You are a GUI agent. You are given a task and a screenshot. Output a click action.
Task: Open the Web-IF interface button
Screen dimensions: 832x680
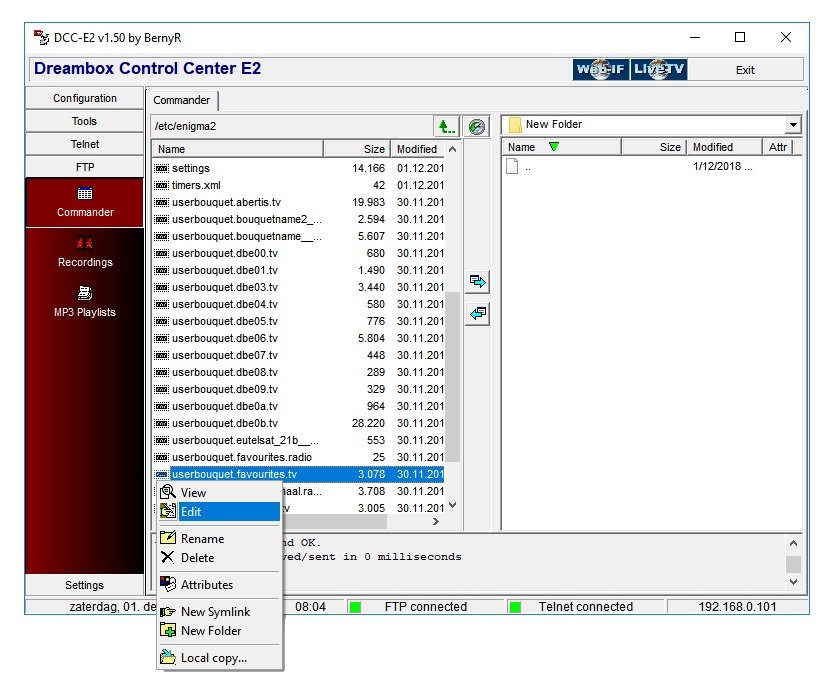tap(600, 69)
